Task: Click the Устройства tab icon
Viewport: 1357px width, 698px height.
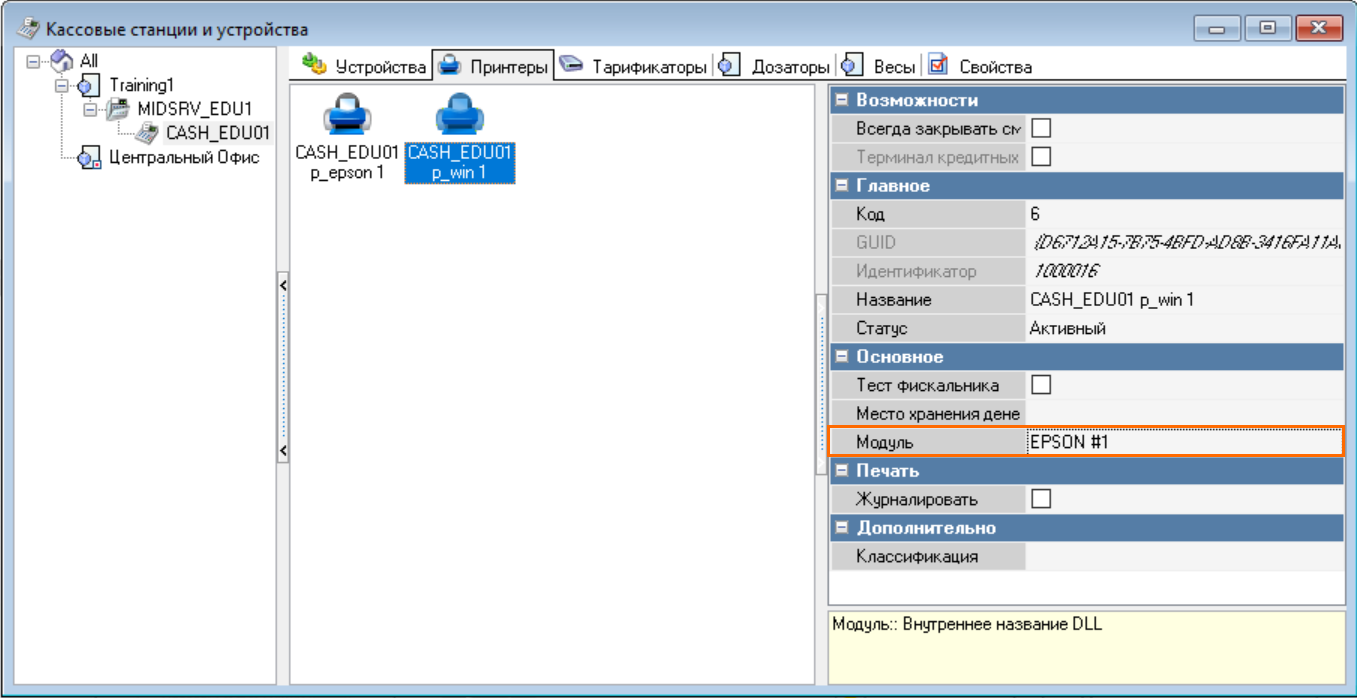Action: pyautogui.click(x=314, y=66)
